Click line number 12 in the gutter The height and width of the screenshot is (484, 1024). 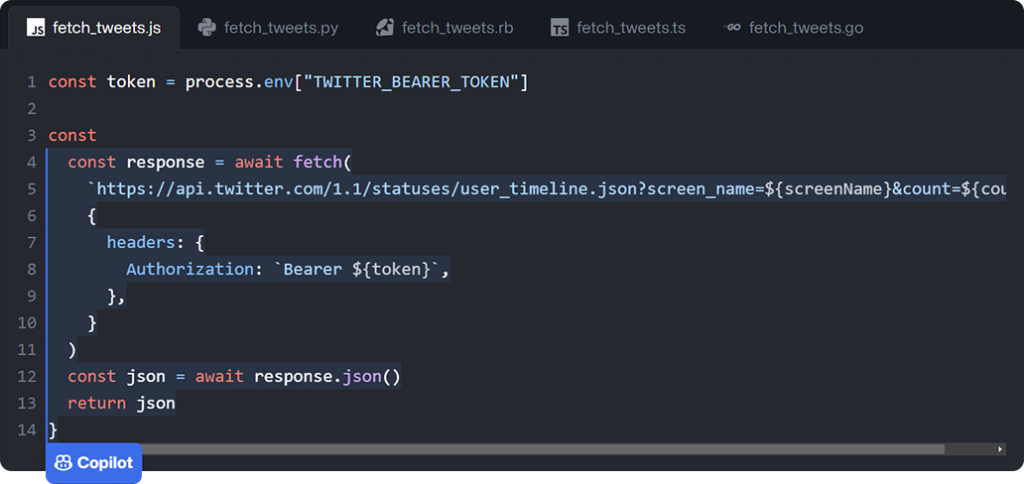pyautogui.click(x=27, y=377)
